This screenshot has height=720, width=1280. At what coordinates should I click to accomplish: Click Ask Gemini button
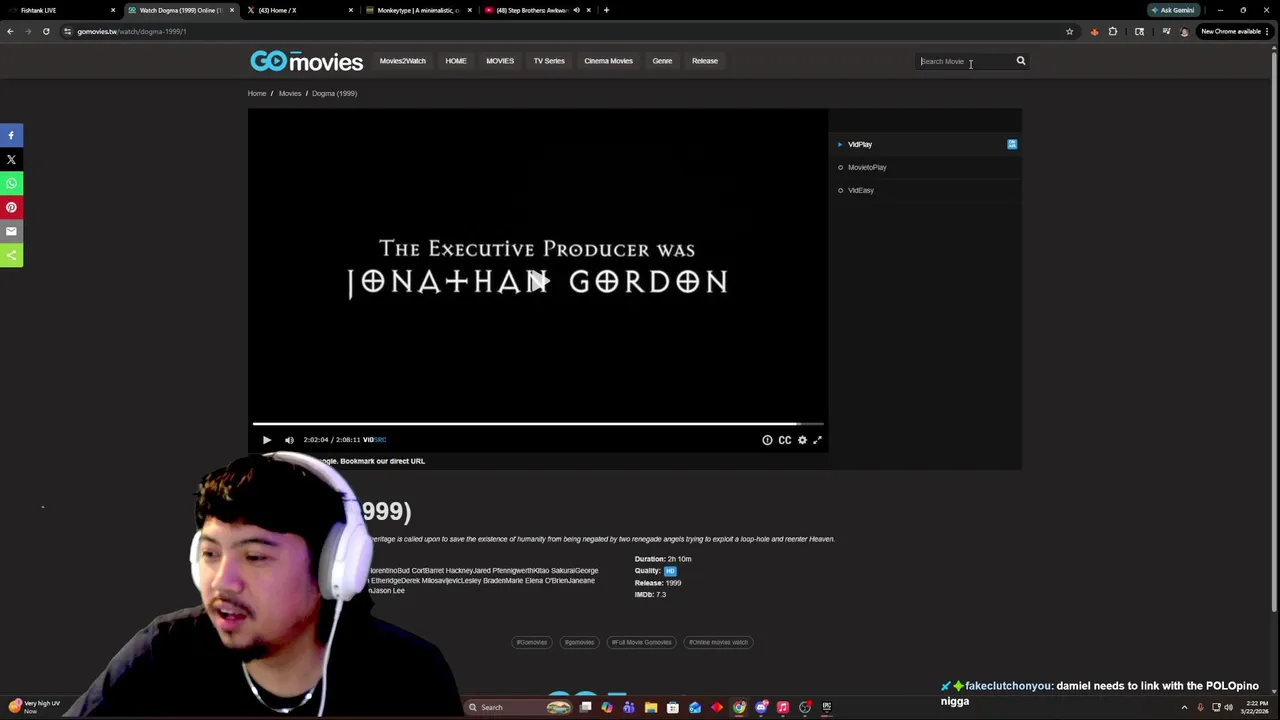coord(1173,10)
